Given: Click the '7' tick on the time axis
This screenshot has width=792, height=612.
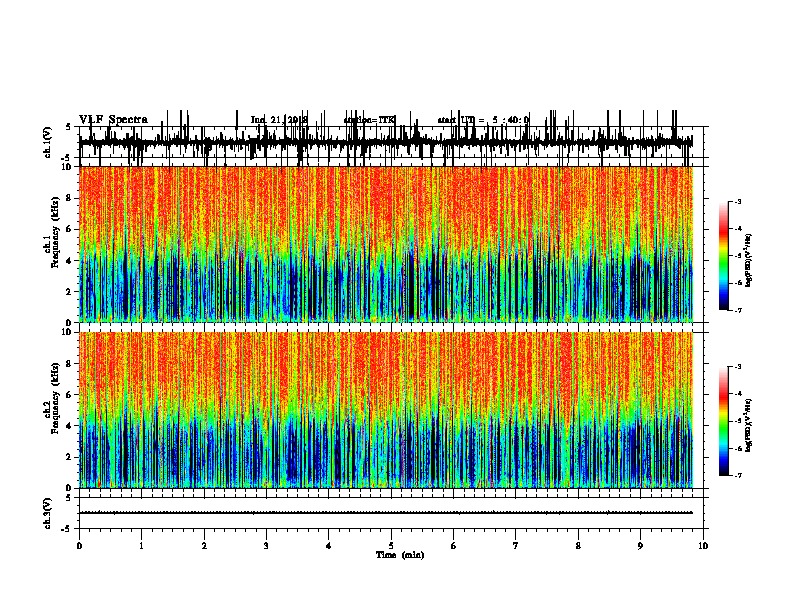Looking at the screenshot, I should (516, 546).
